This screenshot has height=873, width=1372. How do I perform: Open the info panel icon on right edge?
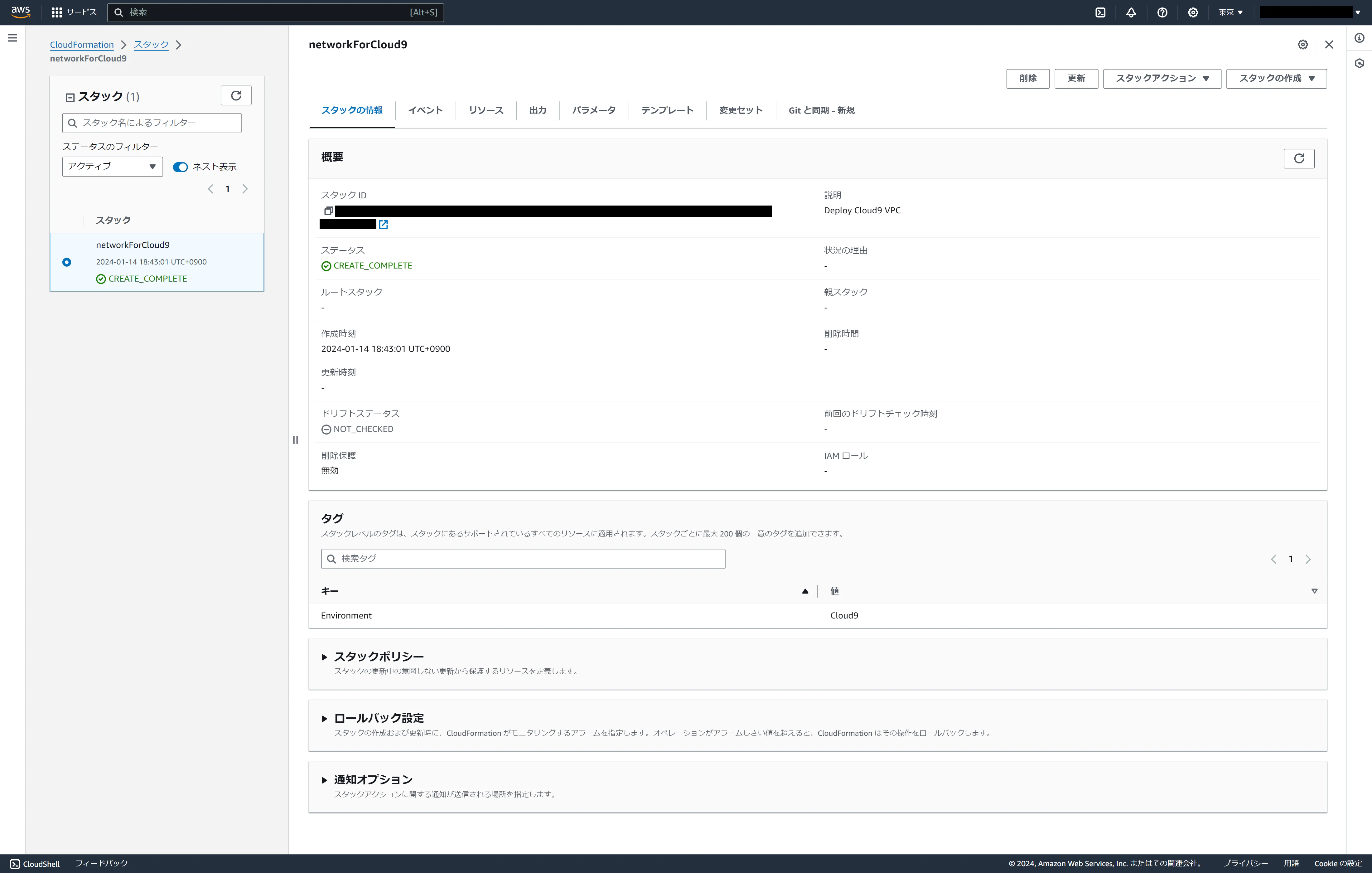point(1360,38)
